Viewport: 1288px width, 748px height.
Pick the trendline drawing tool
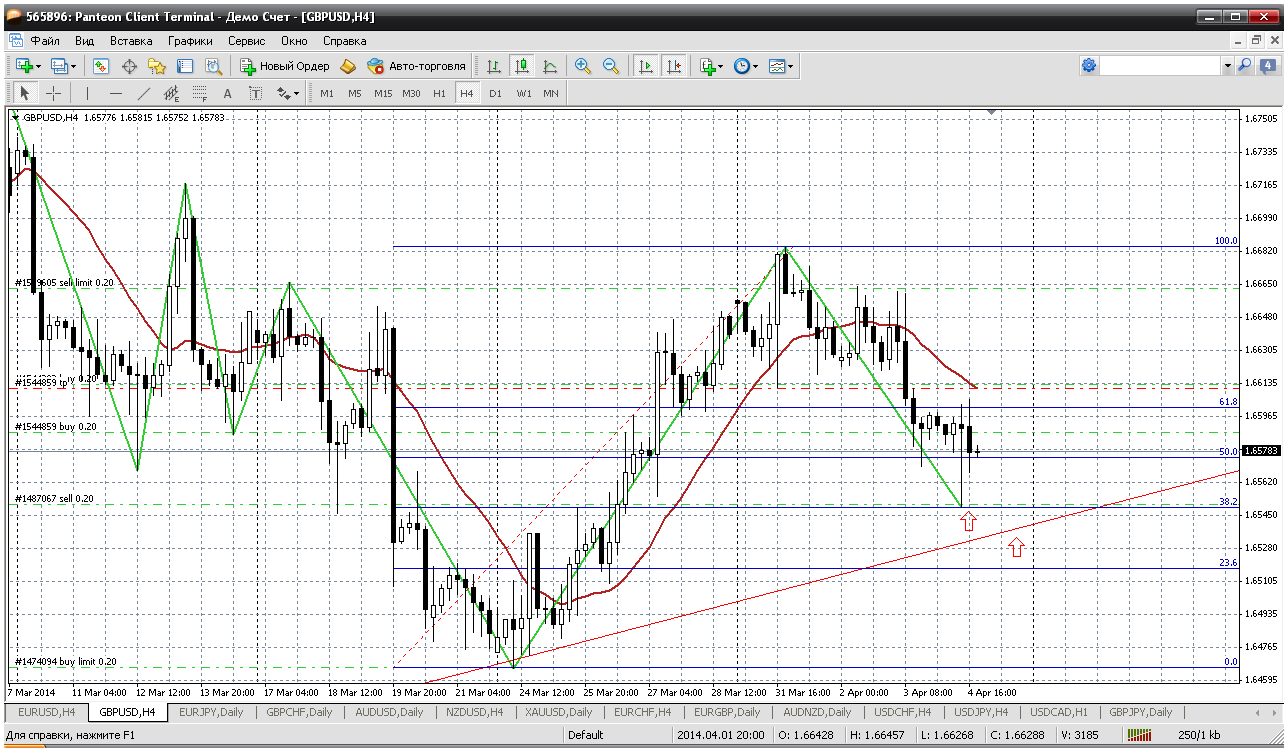[x=143, y=93]
